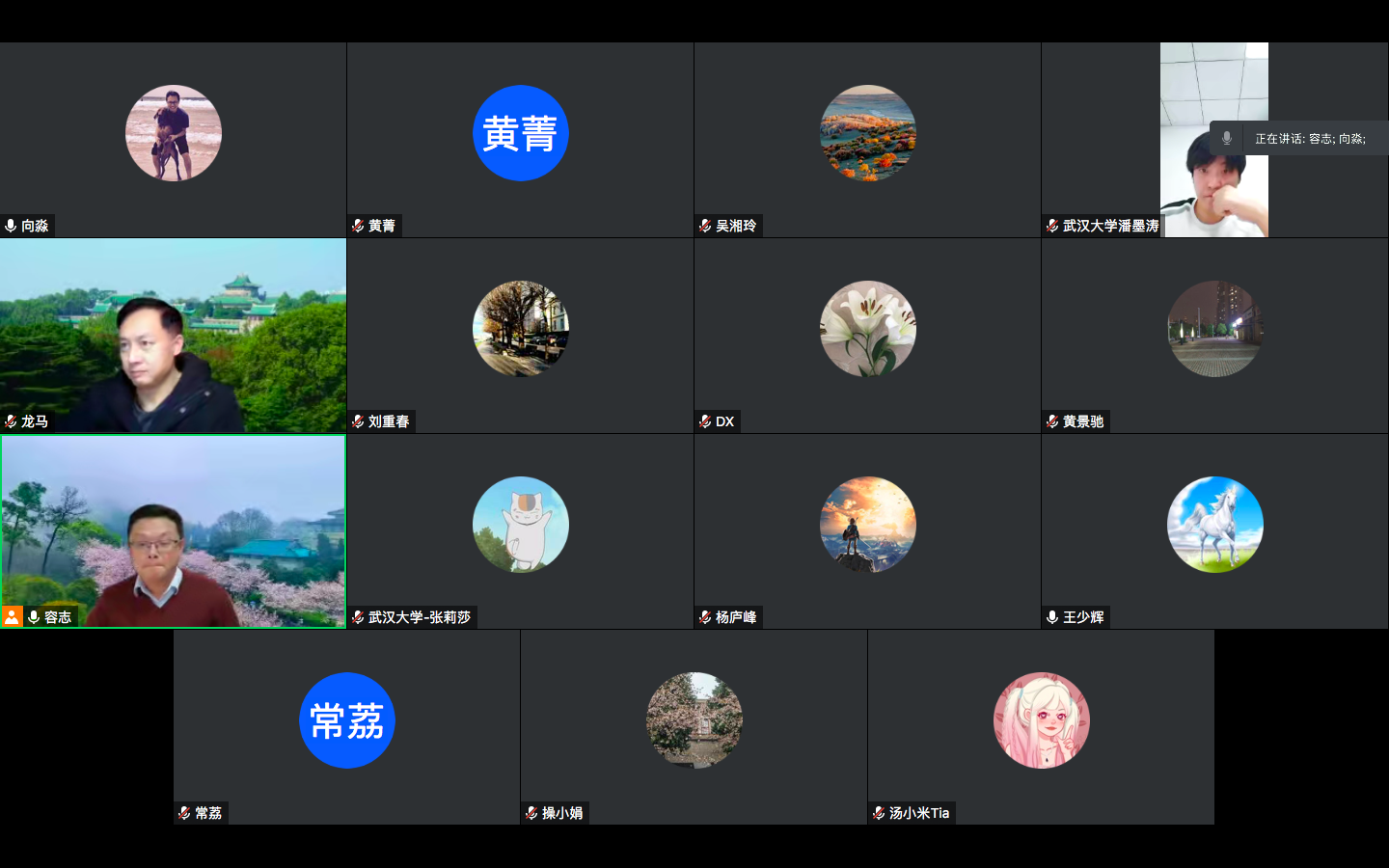1389x868 pixels.
Task: Click the white horse avatar of 王少辉
Action: (x=1215, y=525)
